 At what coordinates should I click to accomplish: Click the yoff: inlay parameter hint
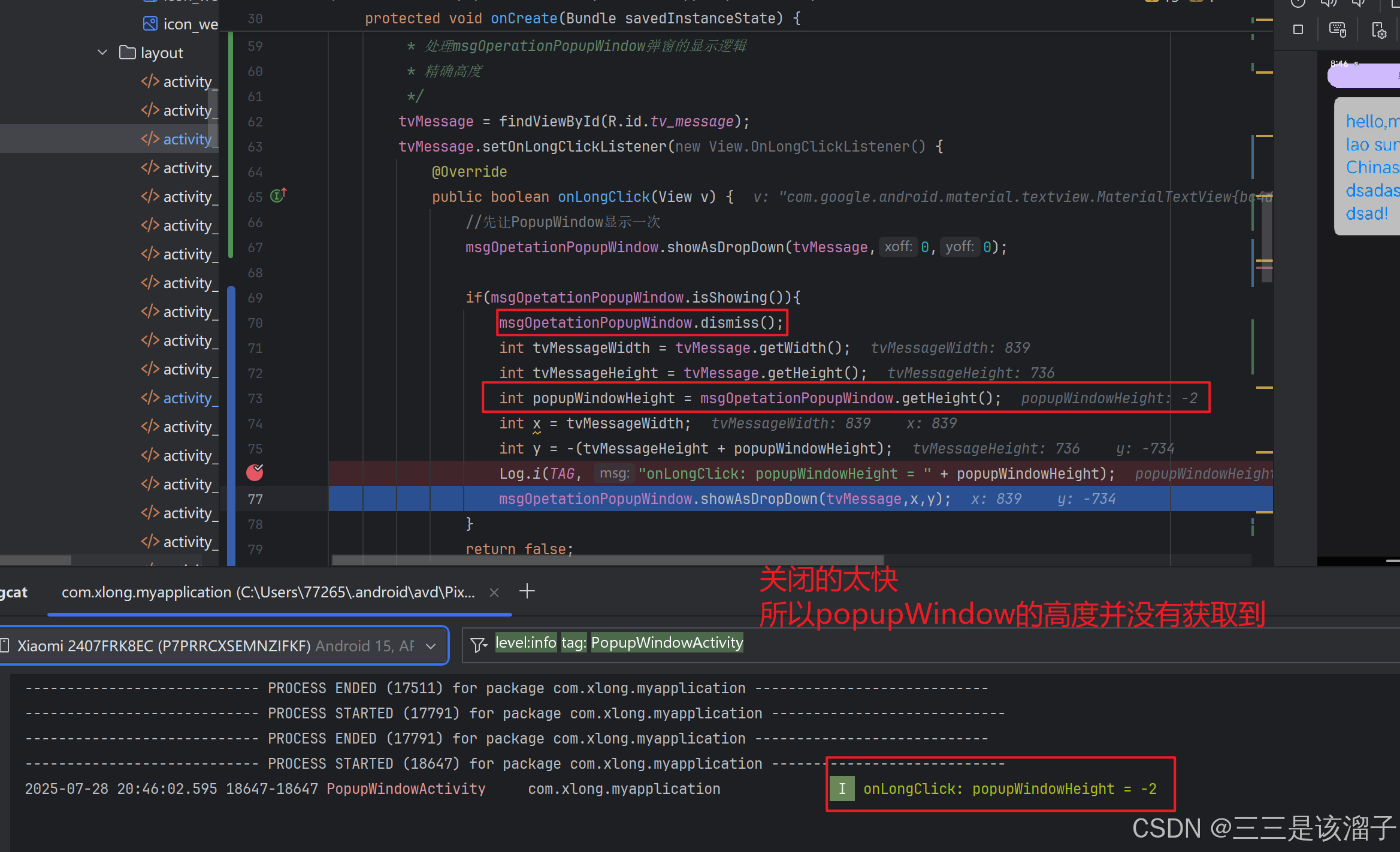[x=960, y=247]
